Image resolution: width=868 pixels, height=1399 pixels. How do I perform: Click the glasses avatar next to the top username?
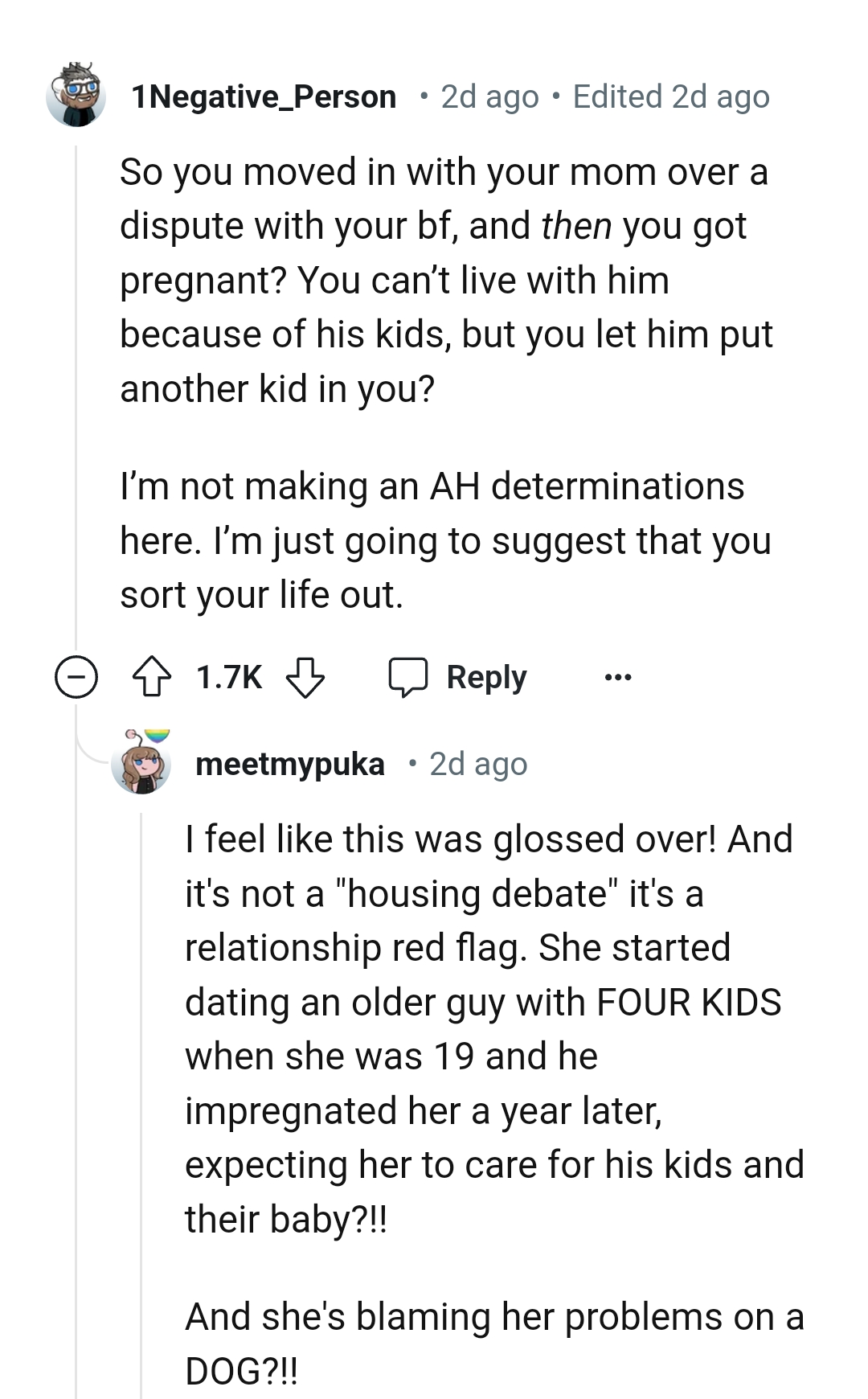(76, 96)
